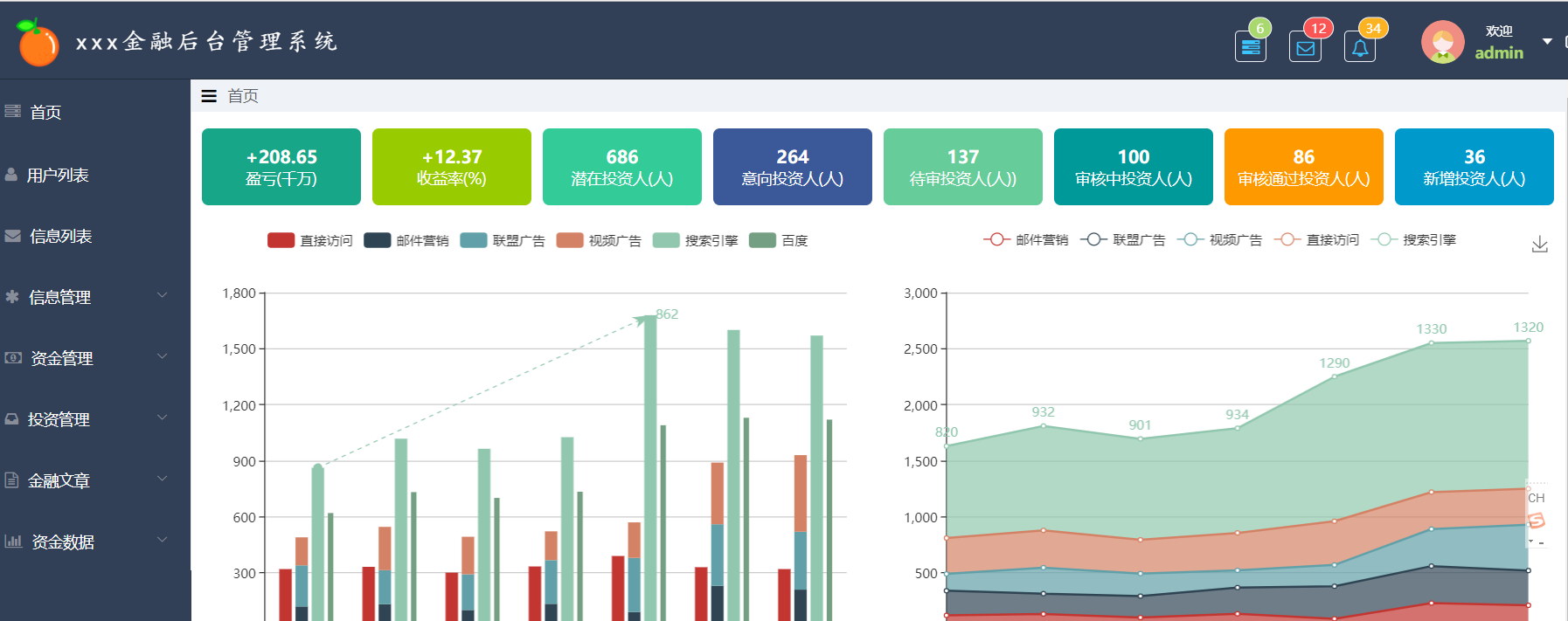Image resolution: width=1568 pixels, height=621 pixels.
Task: Click the 901 data point label
Action: coord(1140,425)
